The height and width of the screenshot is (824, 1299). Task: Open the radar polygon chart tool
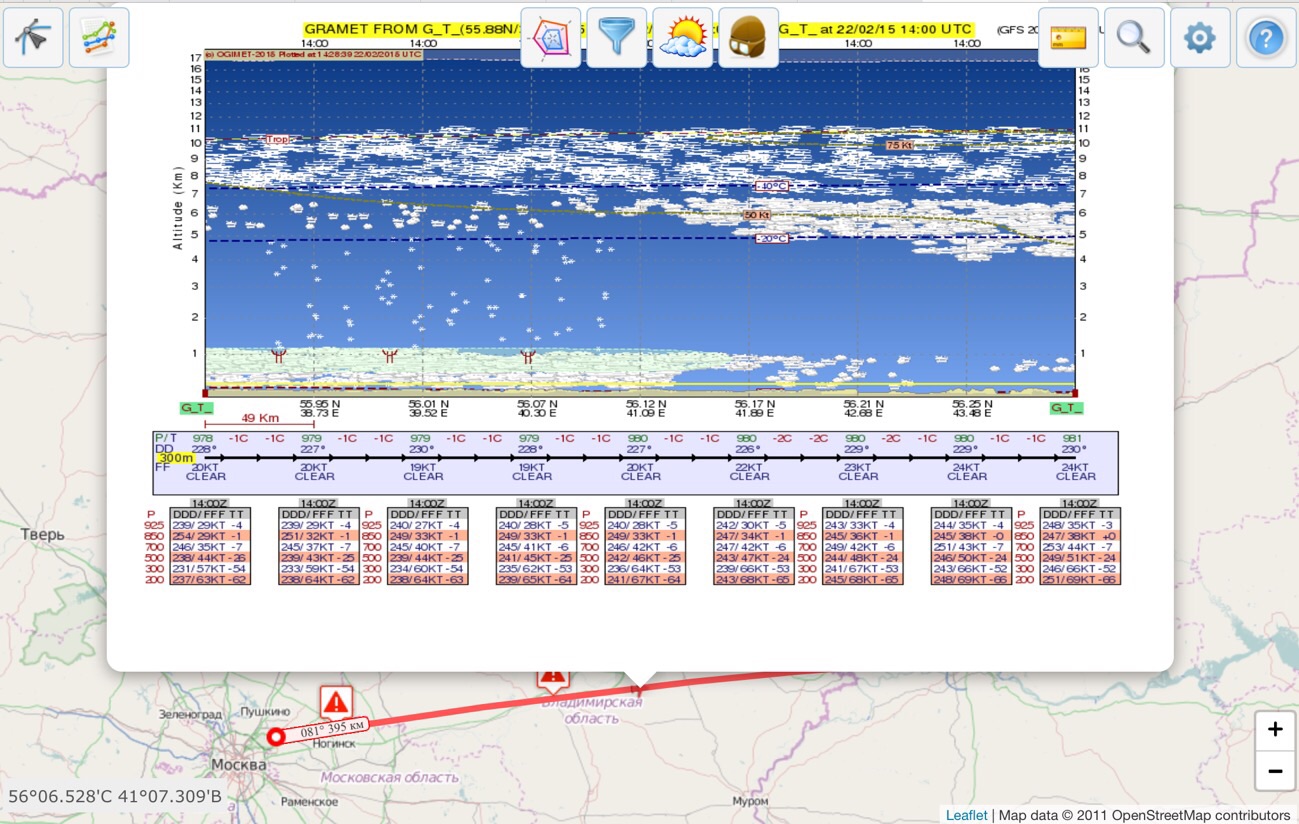point(551,38)
